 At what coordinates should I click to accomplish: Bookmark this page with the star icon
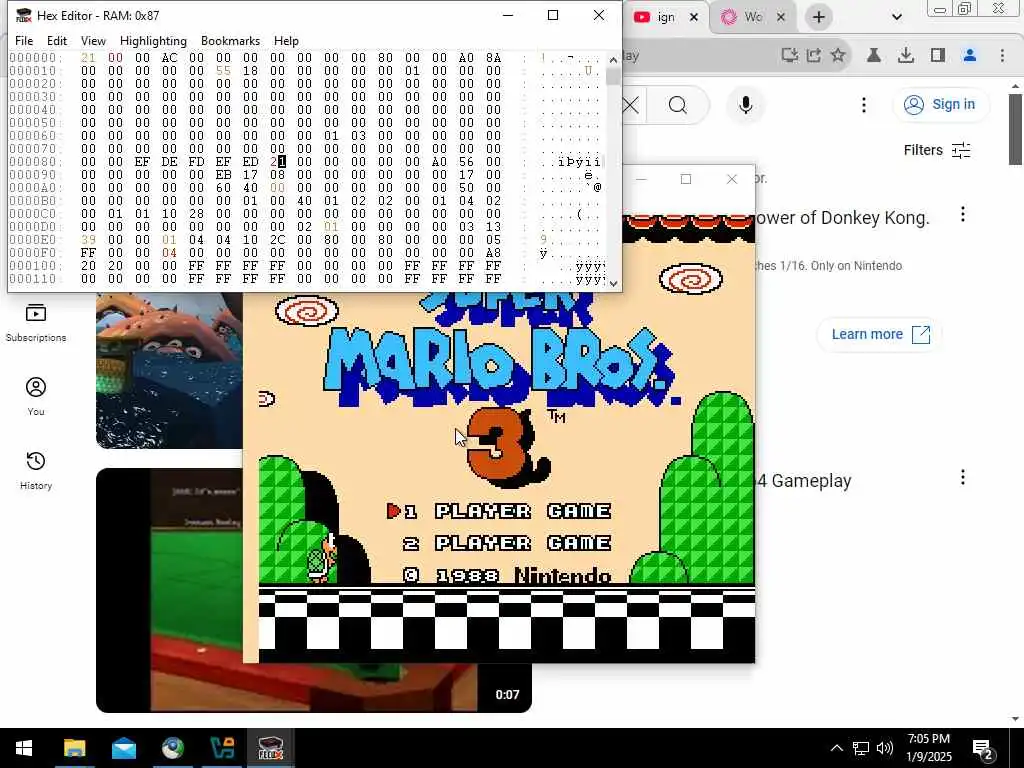click(x=838, y=56)
